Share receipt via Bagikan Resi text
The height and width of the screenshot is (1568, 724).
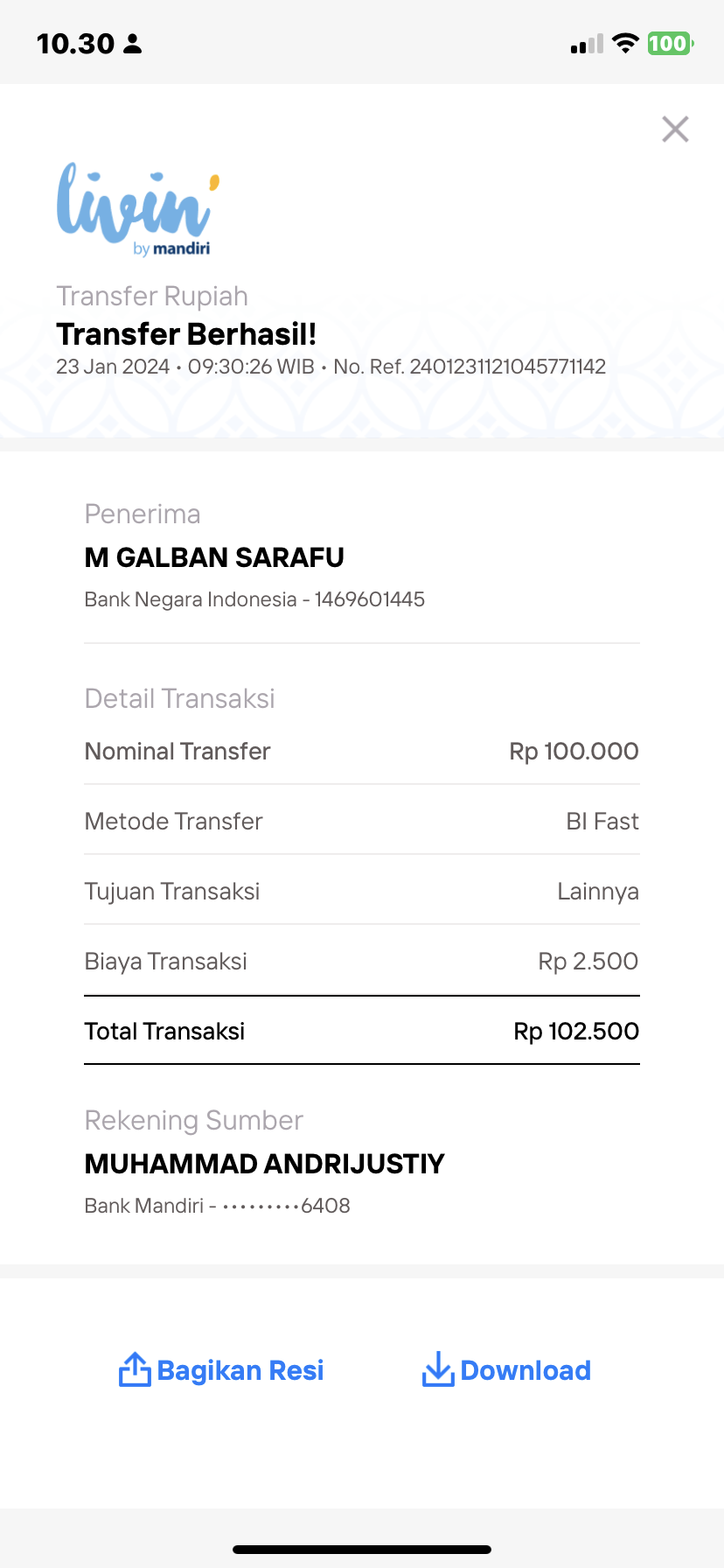click(x=240, y=1370)
